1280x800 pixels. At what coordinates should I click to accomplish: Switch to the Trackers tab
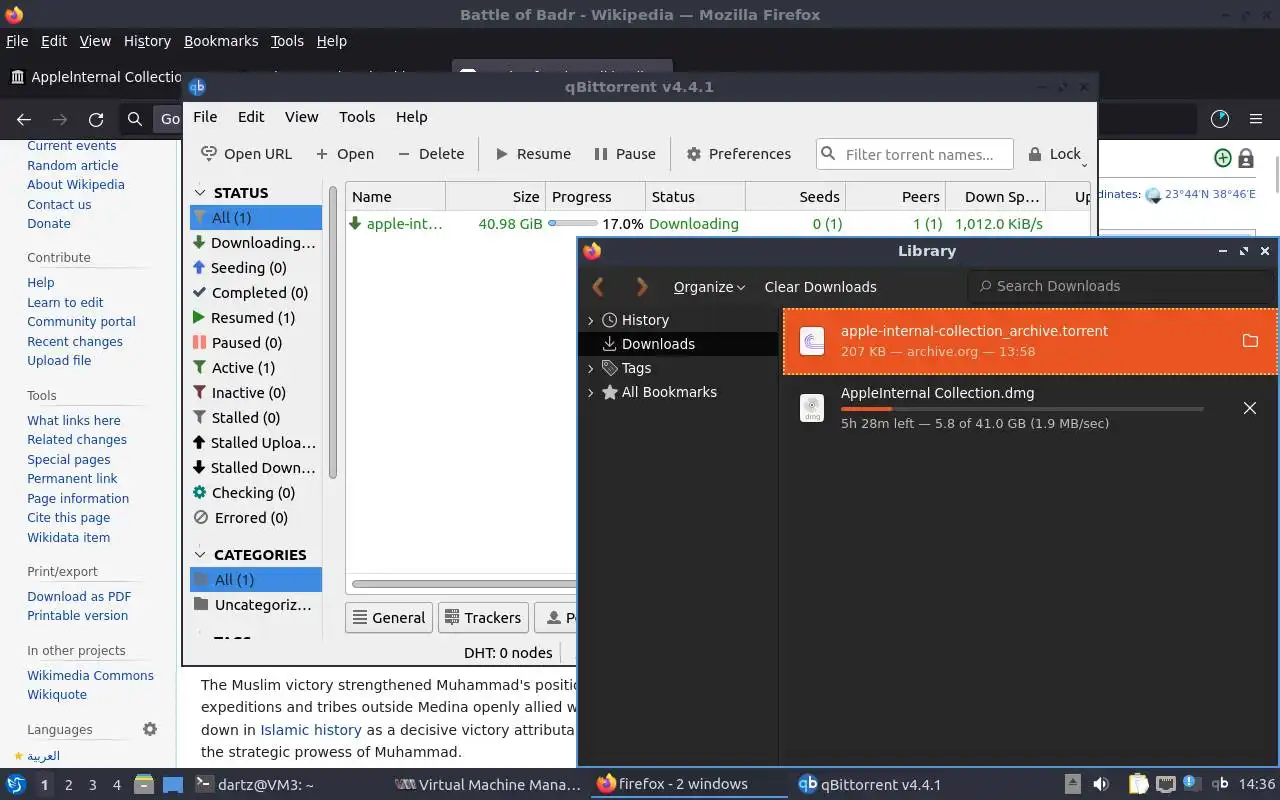pyautogui.click(x=481, y=618)
